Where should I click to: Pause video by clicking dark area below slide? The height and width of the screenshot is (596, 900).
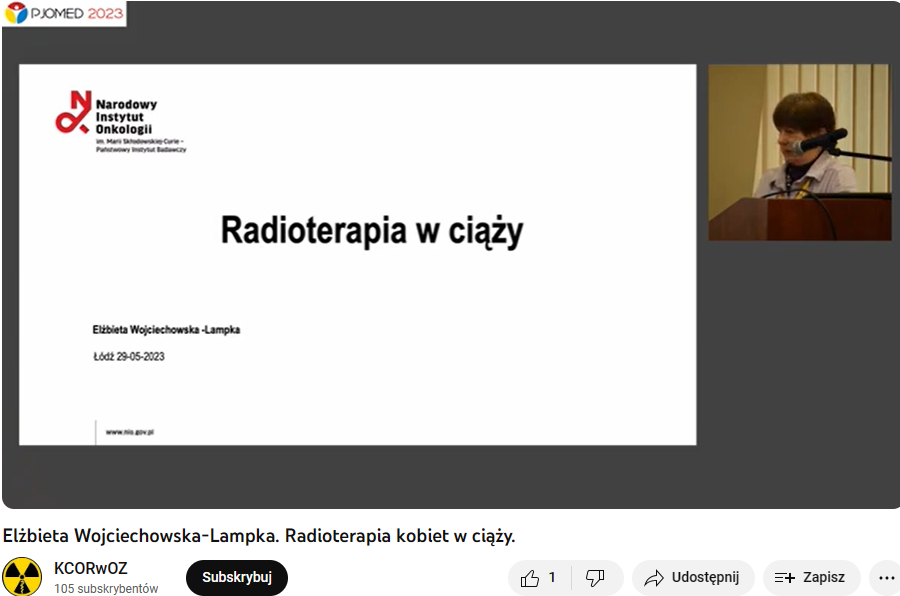(x=356, y=477)
